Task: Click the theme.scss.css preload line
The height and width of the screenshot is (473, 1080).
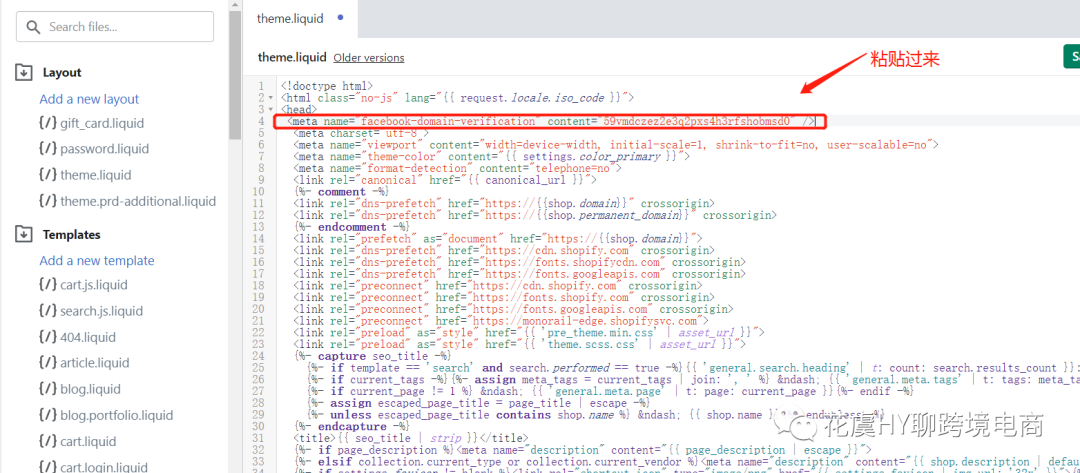Action: 519,344
